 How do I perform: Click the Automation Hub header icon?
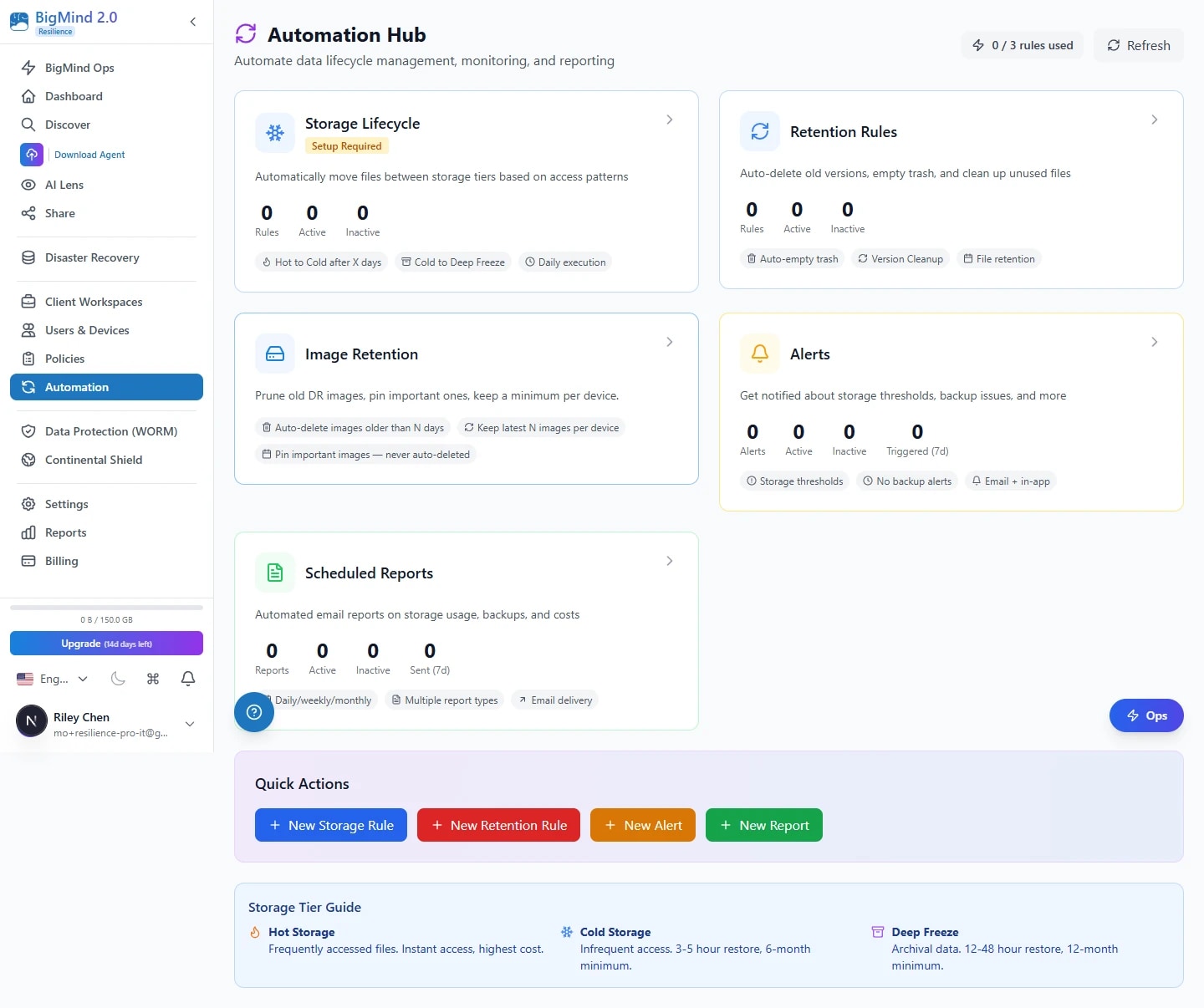click(246, 33)
